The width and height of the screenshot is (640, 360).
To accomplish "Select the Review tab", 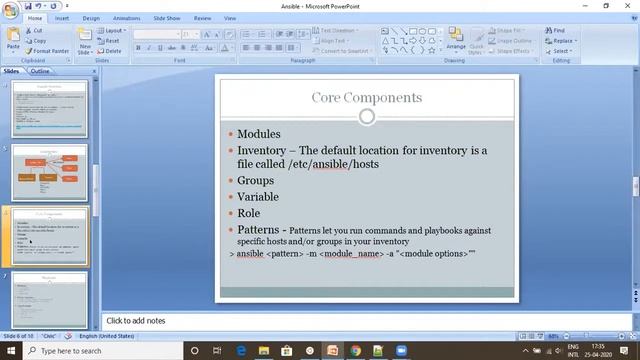I will [202, 18].
